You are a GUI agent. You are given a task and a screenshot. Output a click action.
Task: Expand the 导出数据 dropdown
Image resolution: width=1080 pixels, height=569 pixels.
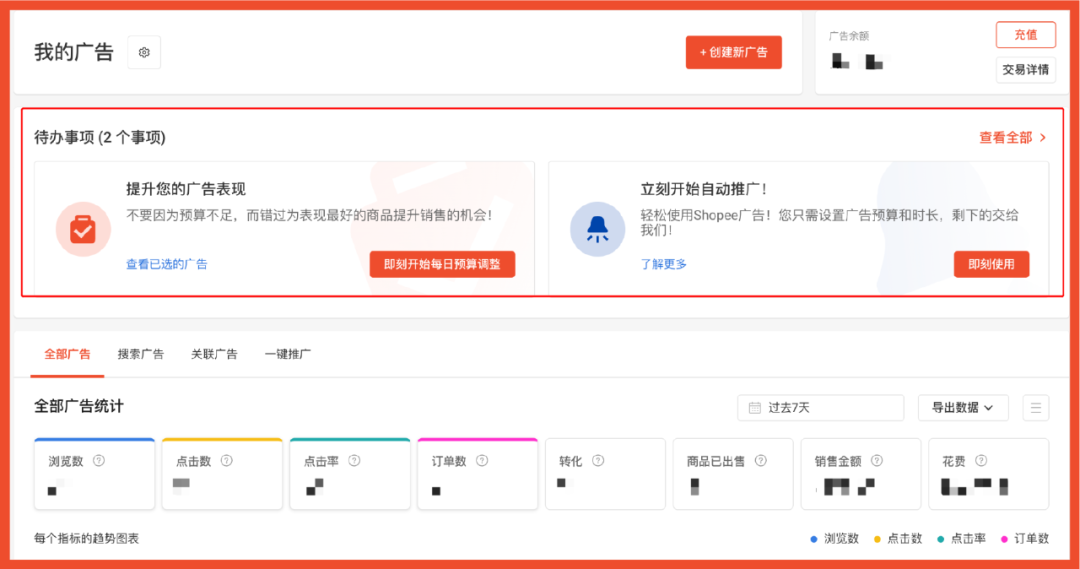pos(963,408)
